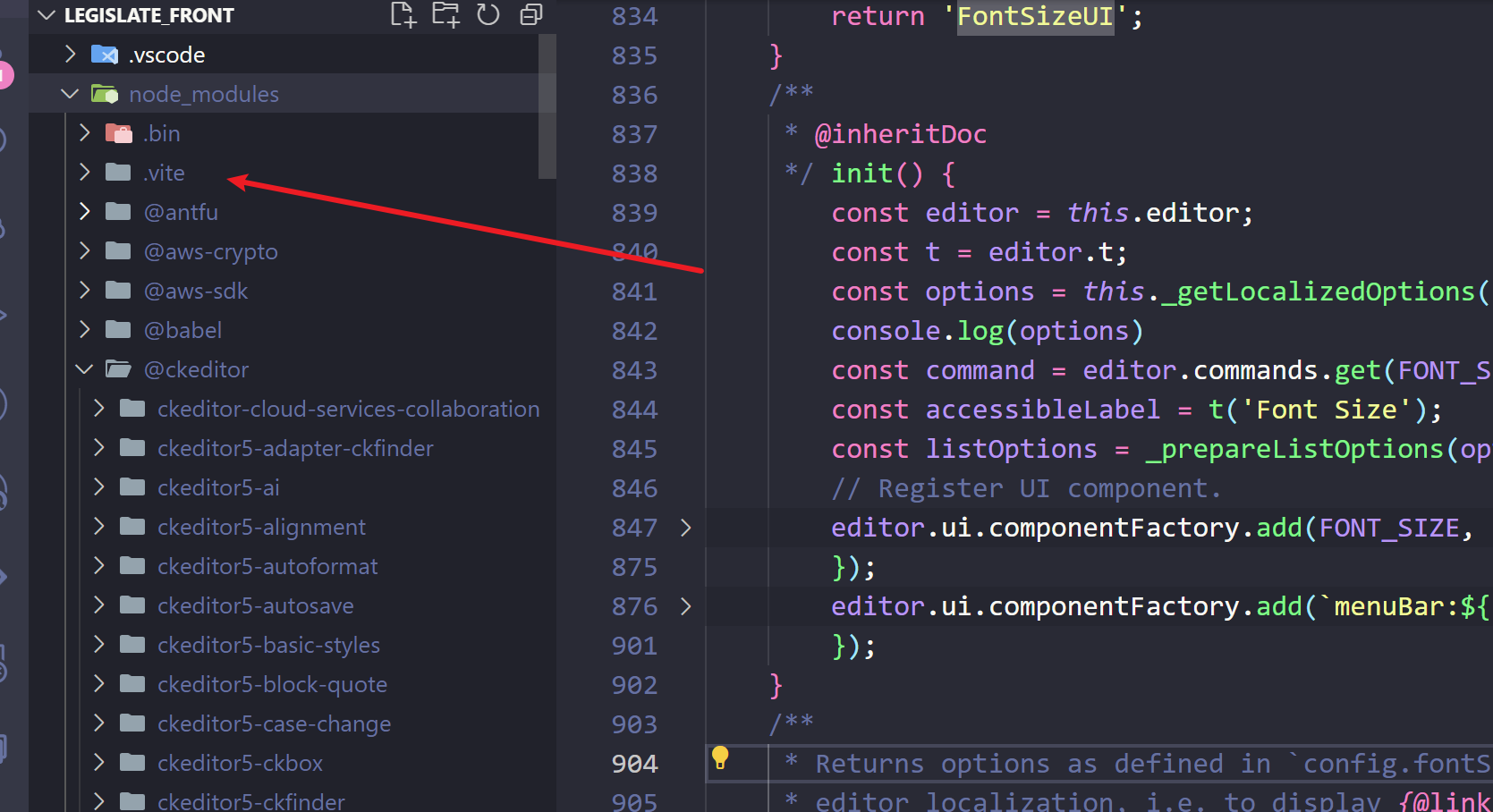
Task: Collapse the node_modules folder chevron
Action: (70, 94)
